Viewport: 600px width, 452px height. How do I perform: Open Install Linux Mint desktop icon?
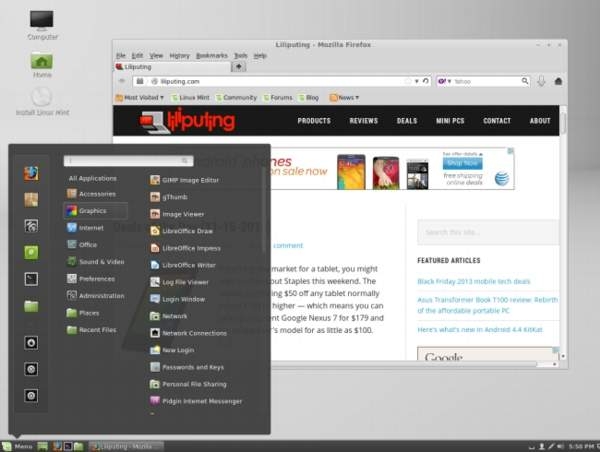(x=42, y=102)
